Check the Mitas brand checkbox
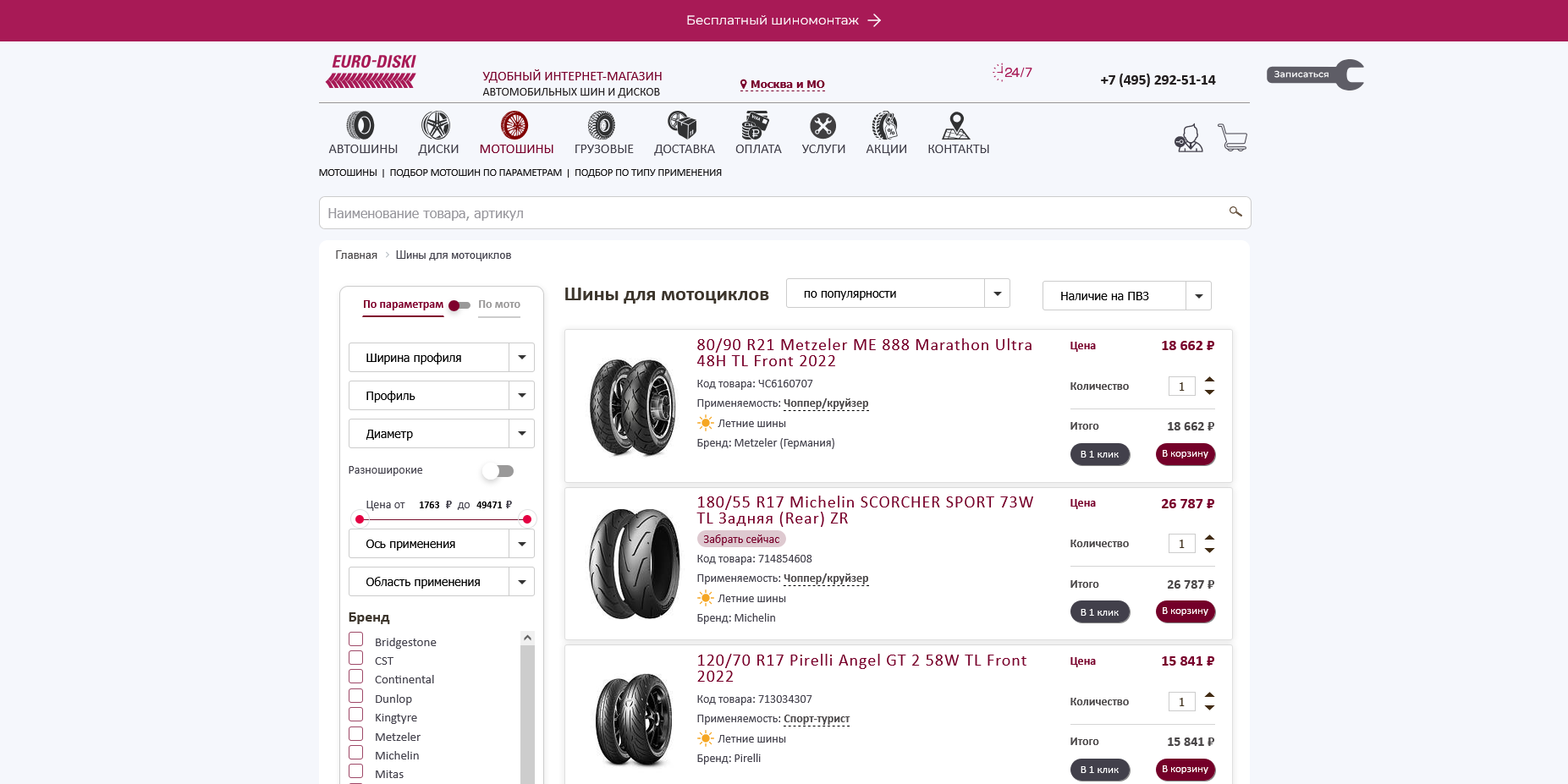Screen dimensions: 1568x784 356,771
